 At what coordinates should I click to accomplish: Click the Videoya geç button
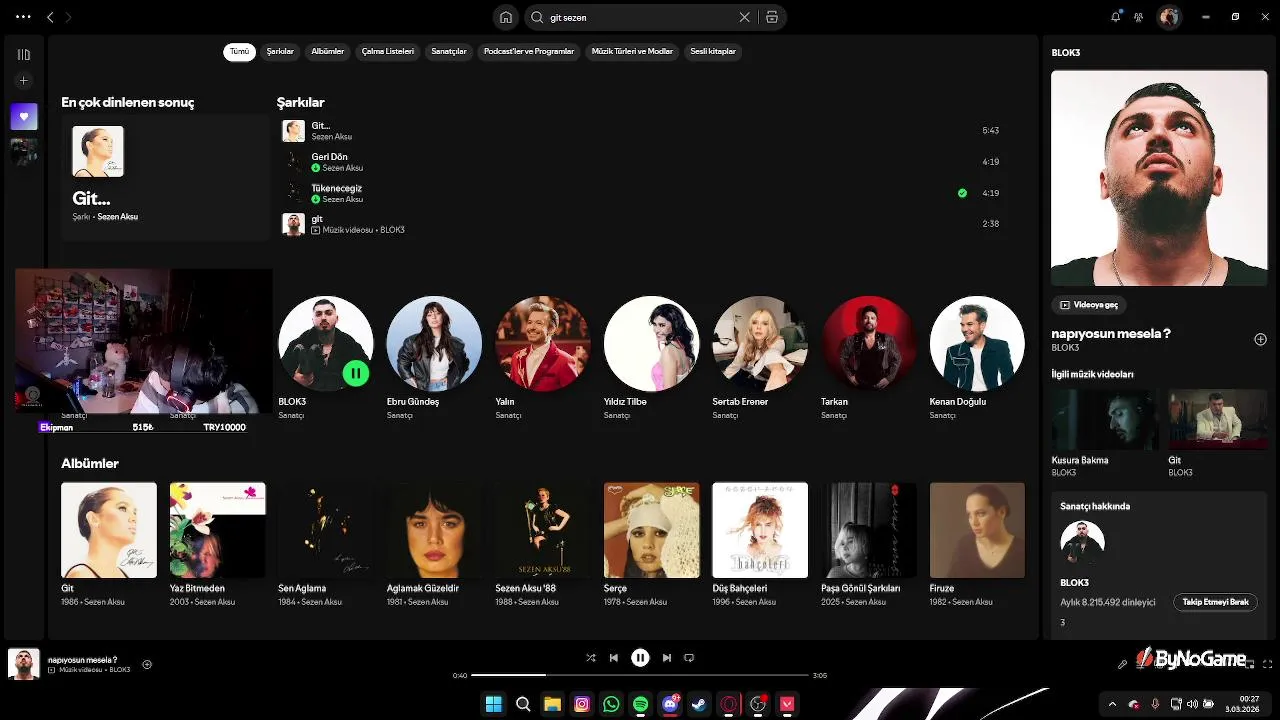coord(1088,305)
